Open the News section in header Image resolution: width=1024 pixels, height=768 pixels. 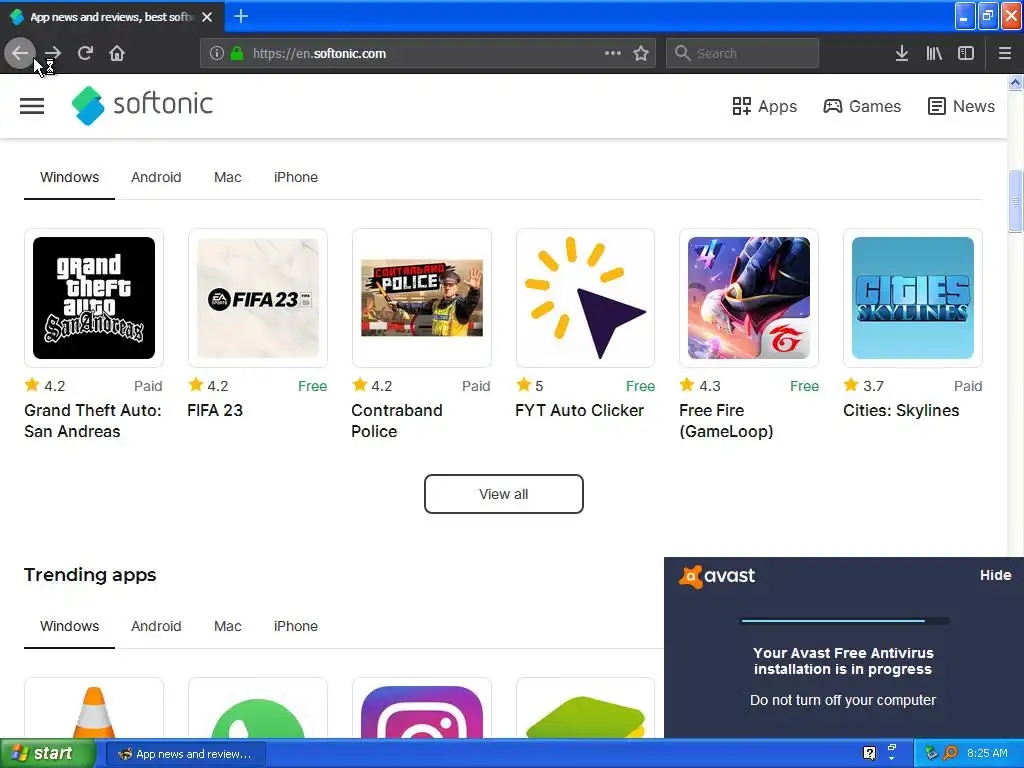(x=961, y=106)
